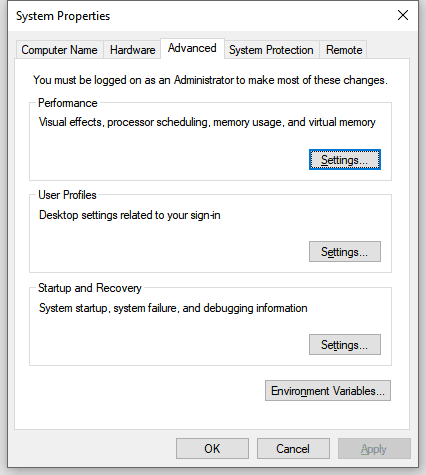Image resolution: width=426 pixels, height=475 pixels.
Task: Click the Startup and Recovery group label
Action: point(90,288)
